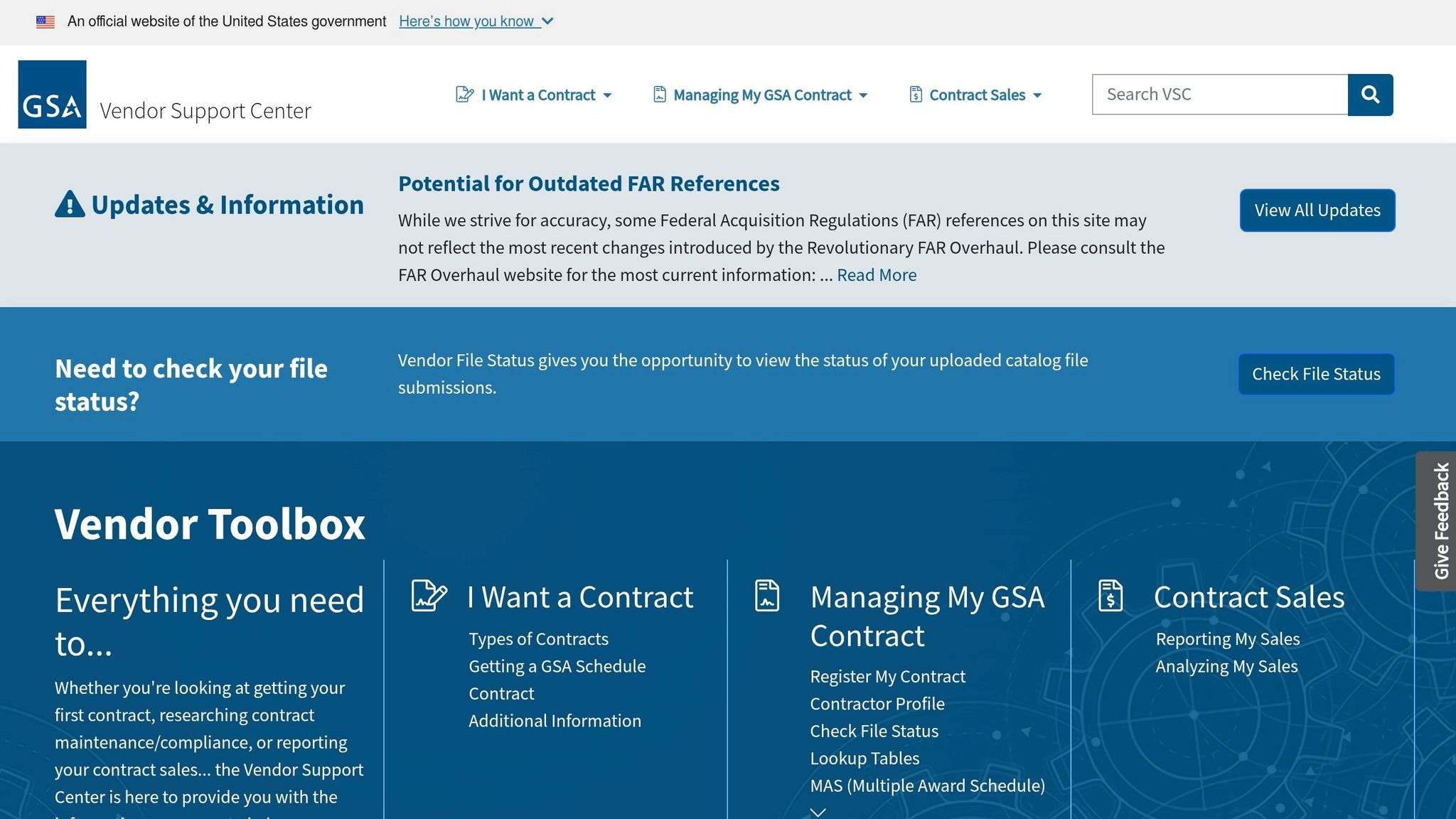Click the View All Updates button
1456x819 pixels.
point(1317,210)
